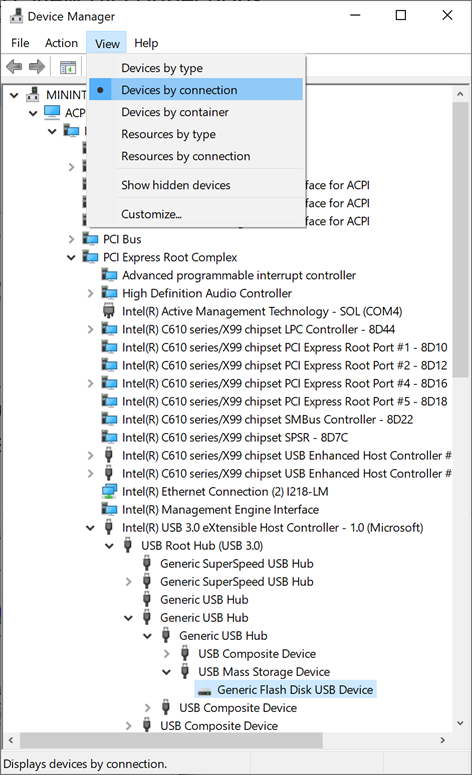
Task: Click the PCI Bus device icon
Action: pyautogui.click(x=90, y=239)
